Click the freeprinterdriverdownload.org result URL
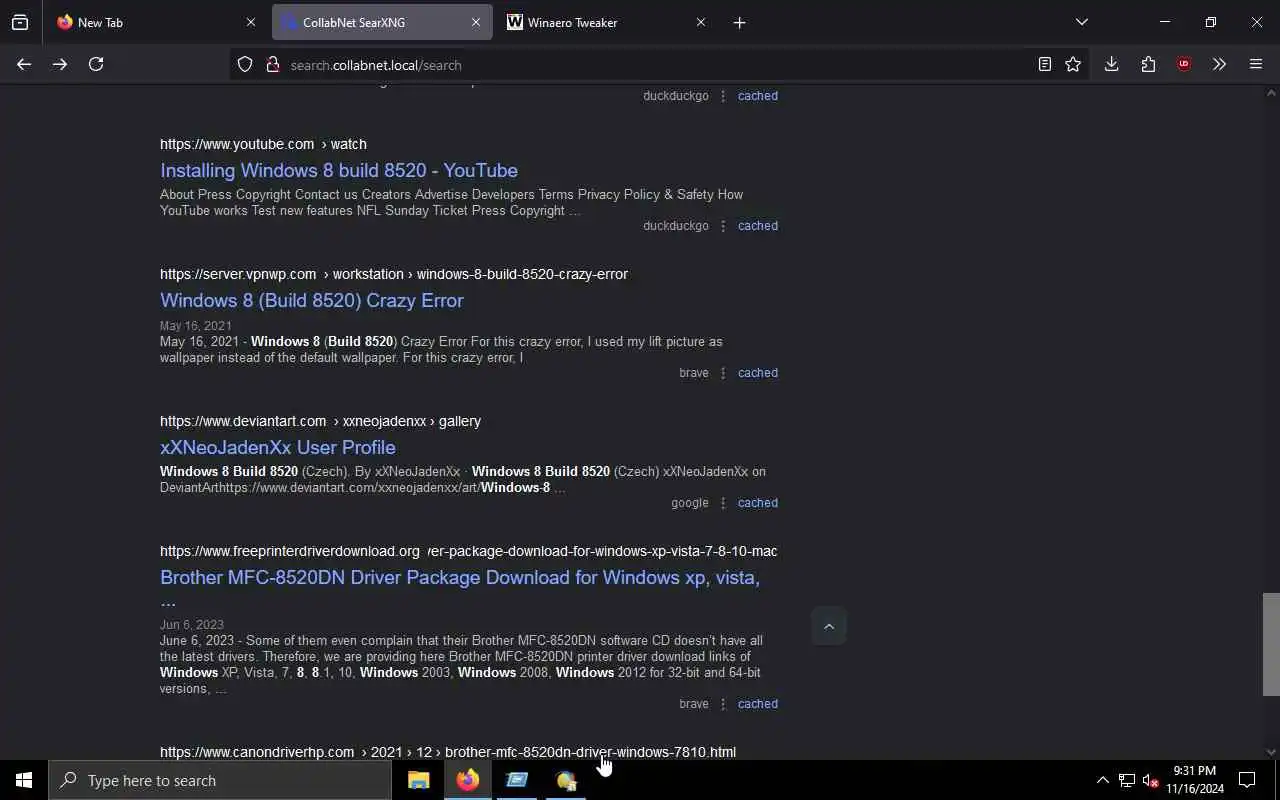The width and height of the screenshot is (1280, 800). [x=468, y=551]
